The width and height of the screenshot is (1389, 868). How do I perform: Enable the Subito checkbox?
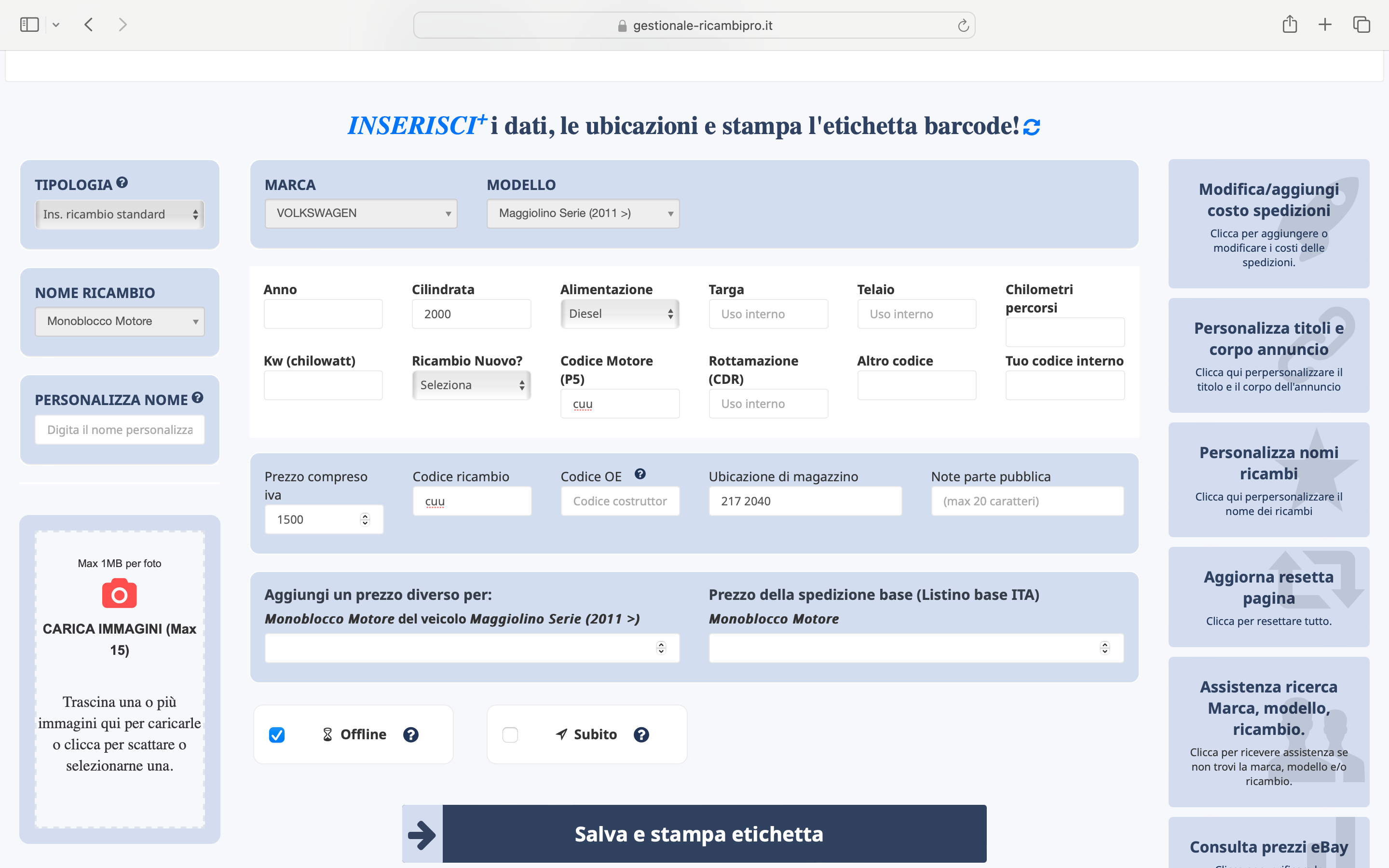[510, 735]
